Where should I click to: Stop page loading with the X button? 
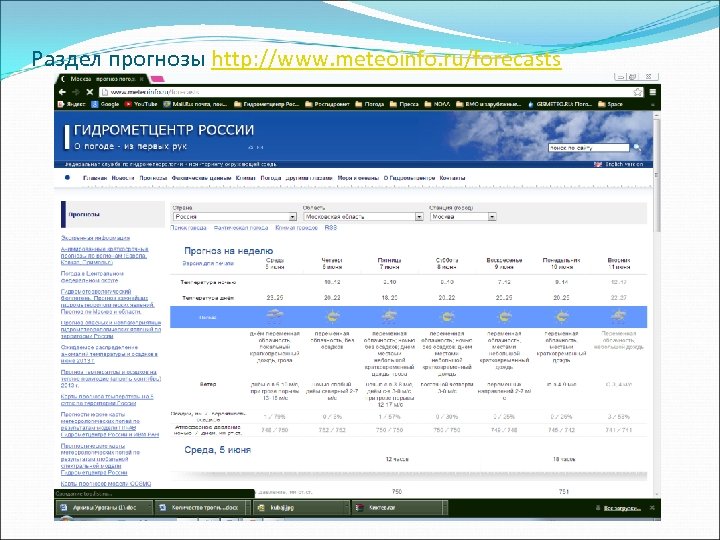click(x=90, y=92)
